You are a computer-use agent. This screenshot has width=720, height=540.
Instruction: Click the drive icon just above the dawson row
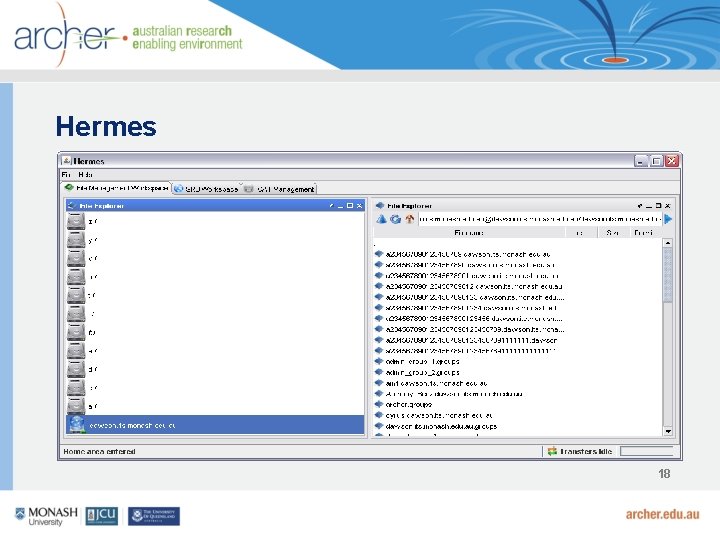coord(76,406)
